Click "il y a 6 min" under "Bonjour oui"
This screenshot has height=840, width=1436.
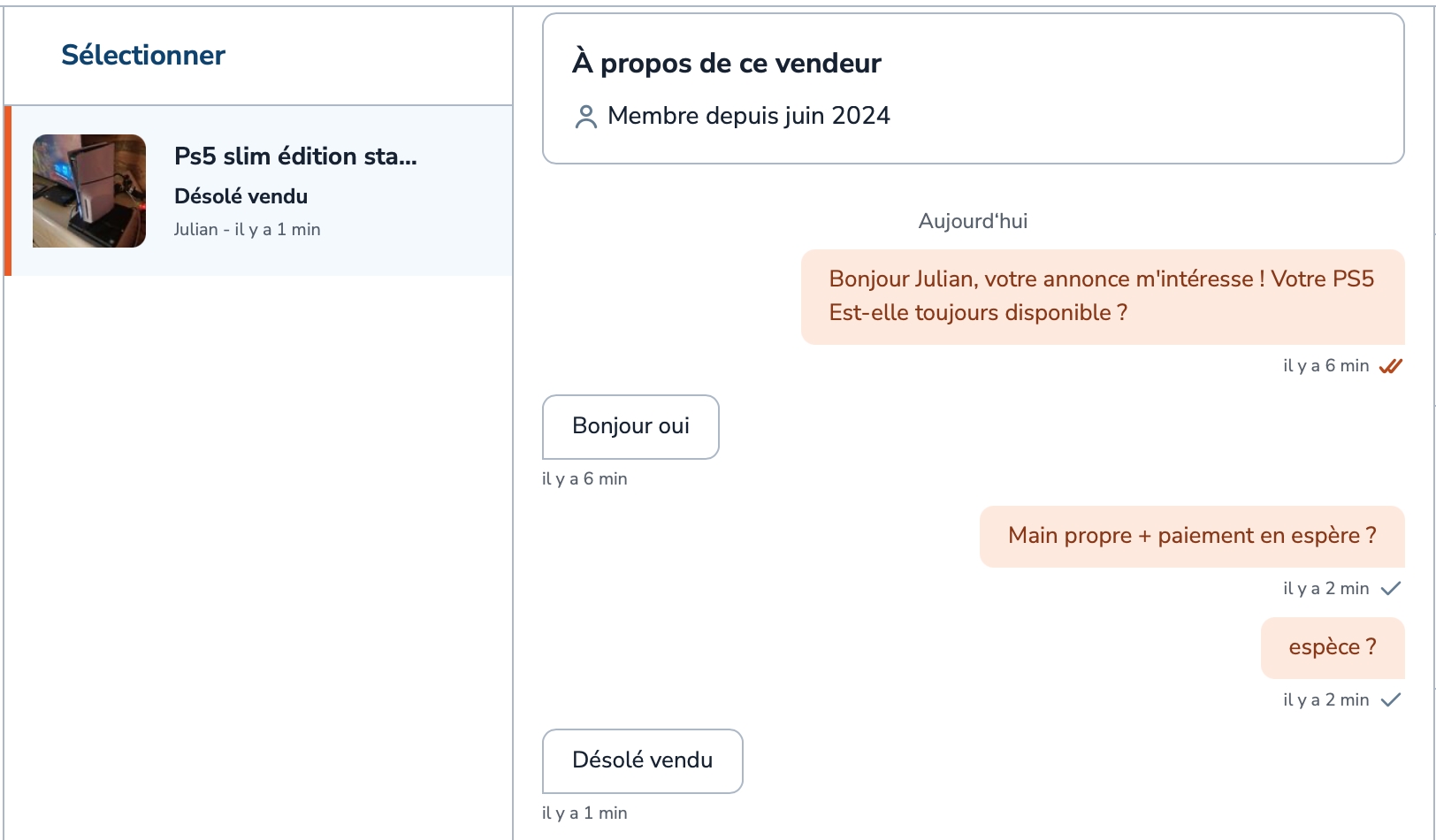coord(584,479)
